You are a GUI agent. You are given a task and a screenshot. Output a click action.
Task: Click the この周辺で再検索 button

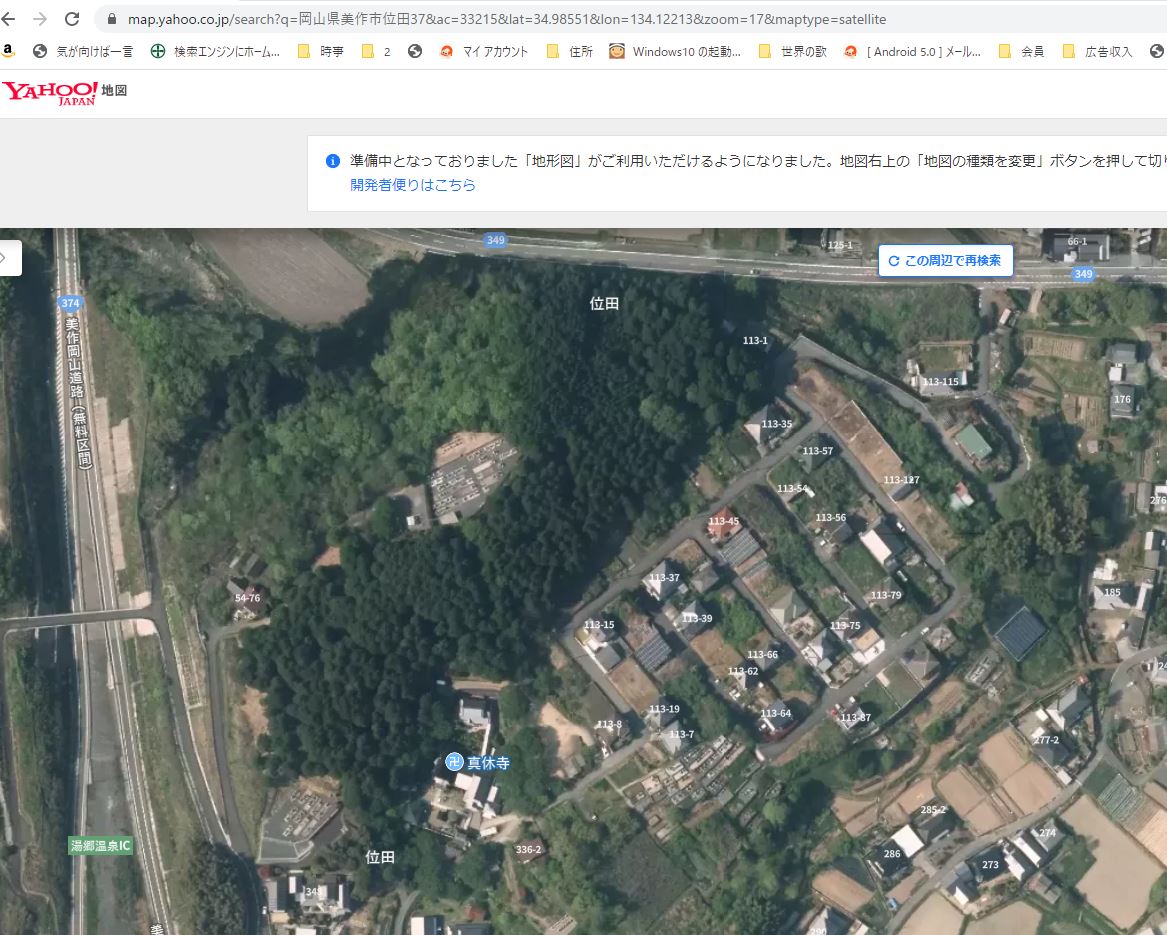[945, 260]
